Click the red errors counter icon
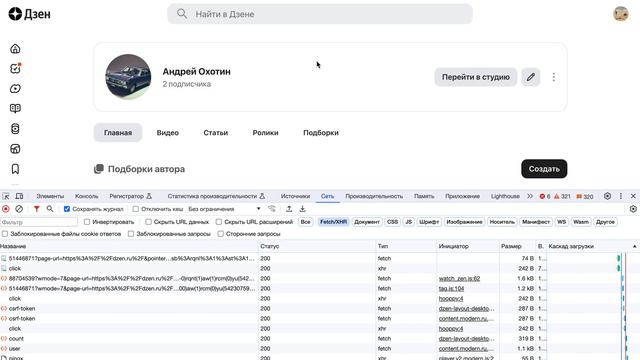This screenshot has height=360, width=640. point(544,196)
